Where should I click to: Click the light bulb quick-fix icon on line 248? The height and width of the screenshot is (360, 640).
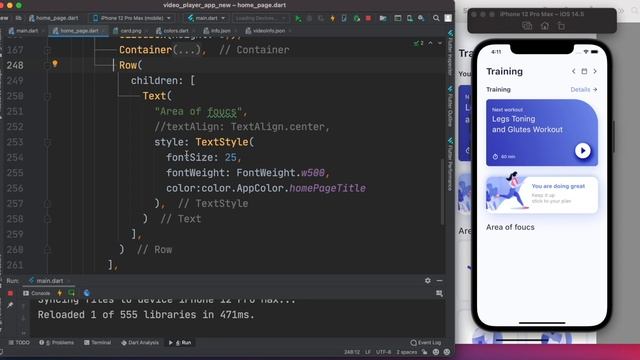(x=55, y=64)
